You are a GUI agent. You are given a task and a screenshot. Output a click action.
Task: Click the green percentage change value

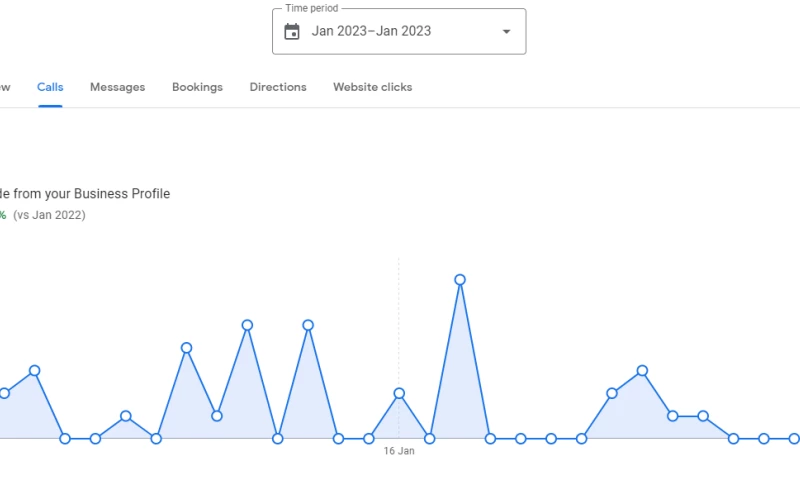tap(3, 215)
